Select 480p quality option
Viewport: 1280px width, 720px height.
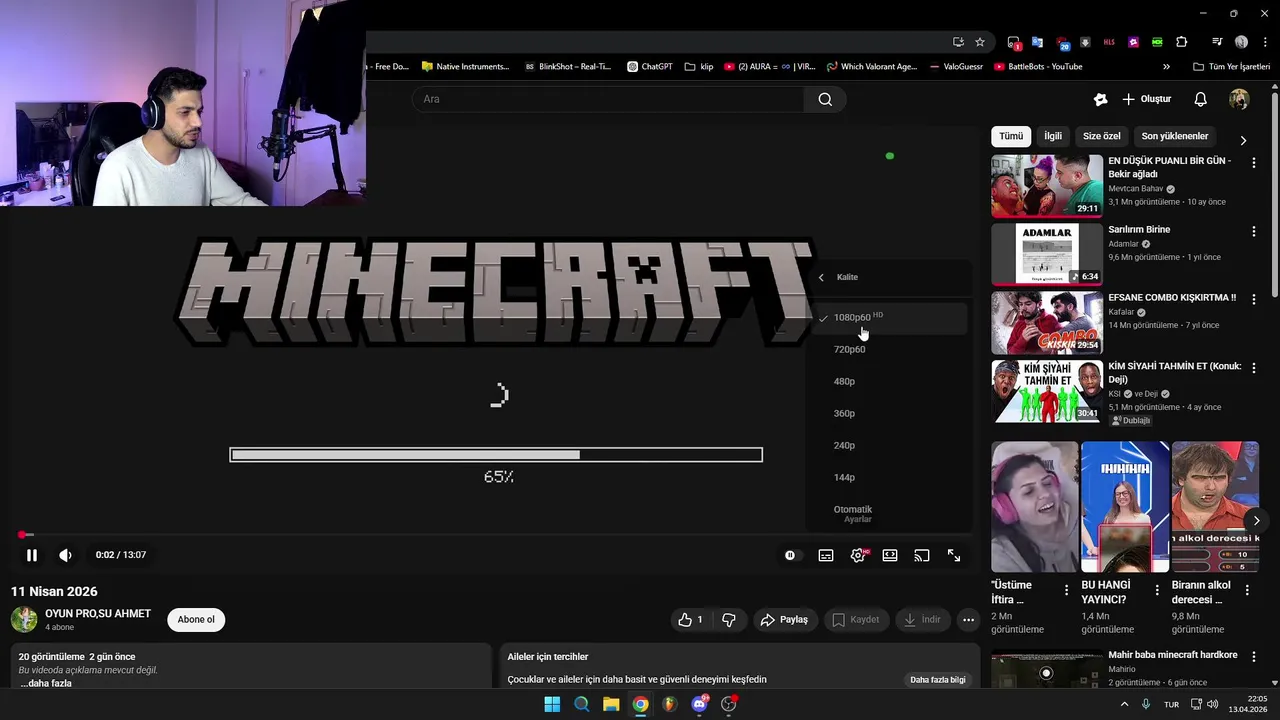(x=890, y=382)
